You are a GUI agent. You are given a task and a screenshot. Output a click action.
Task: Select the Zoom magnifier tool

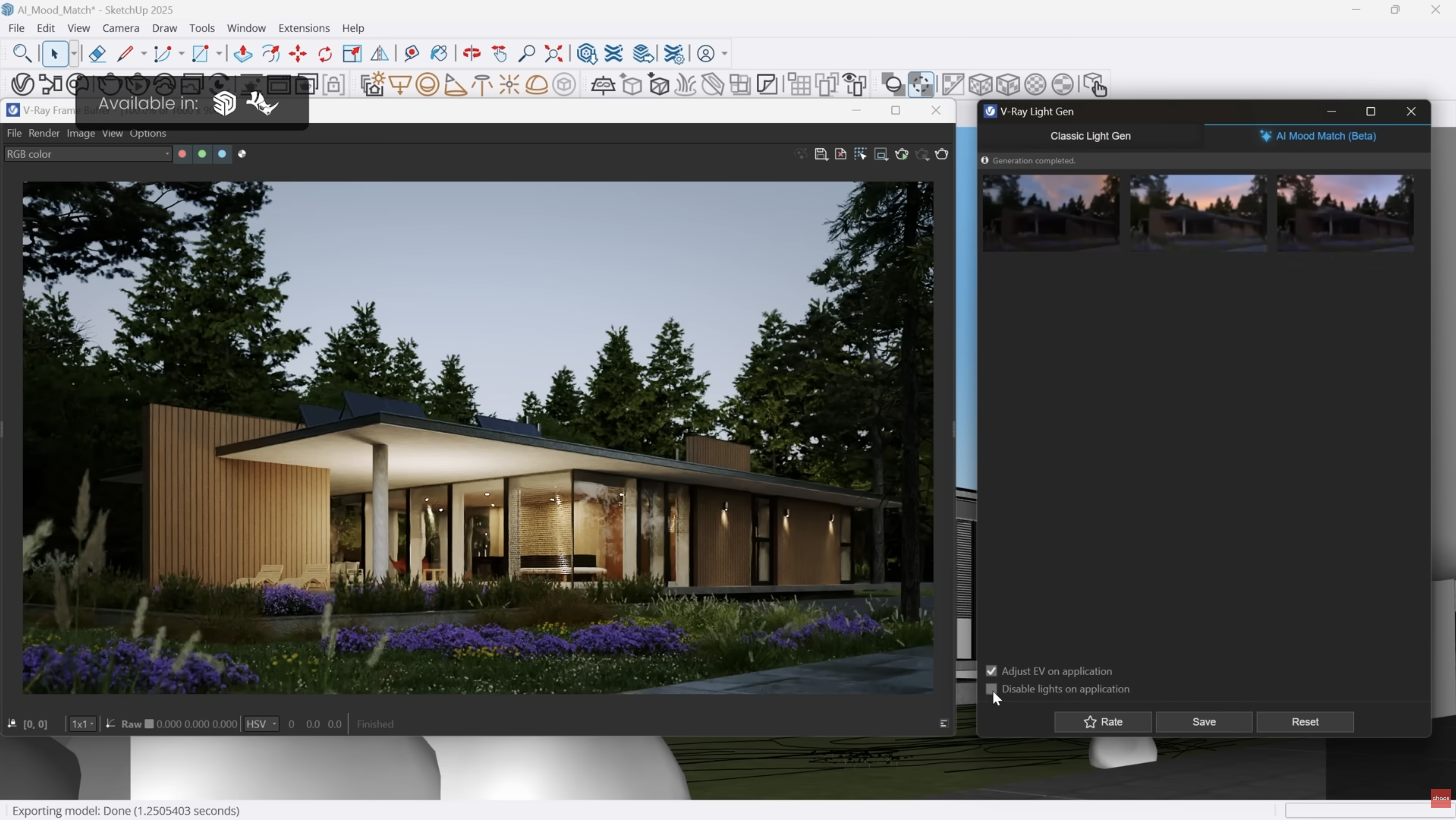point(526,54)
